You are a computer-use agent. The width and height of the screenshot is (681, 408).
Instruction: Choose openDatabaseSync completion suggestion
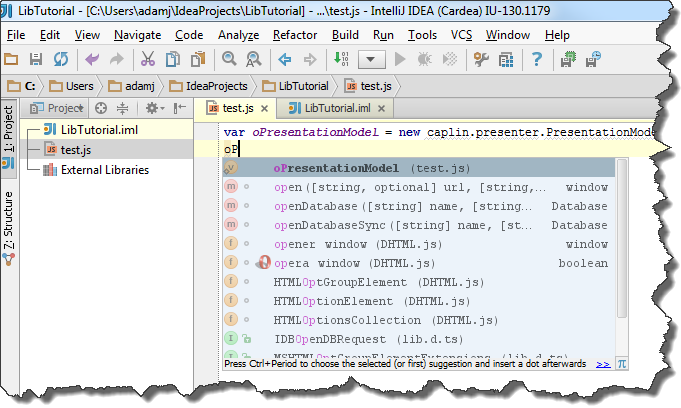[419, 225]
